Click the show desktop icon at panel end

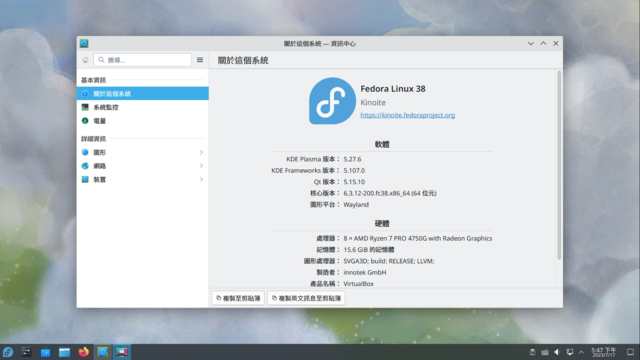pos(631,352)
